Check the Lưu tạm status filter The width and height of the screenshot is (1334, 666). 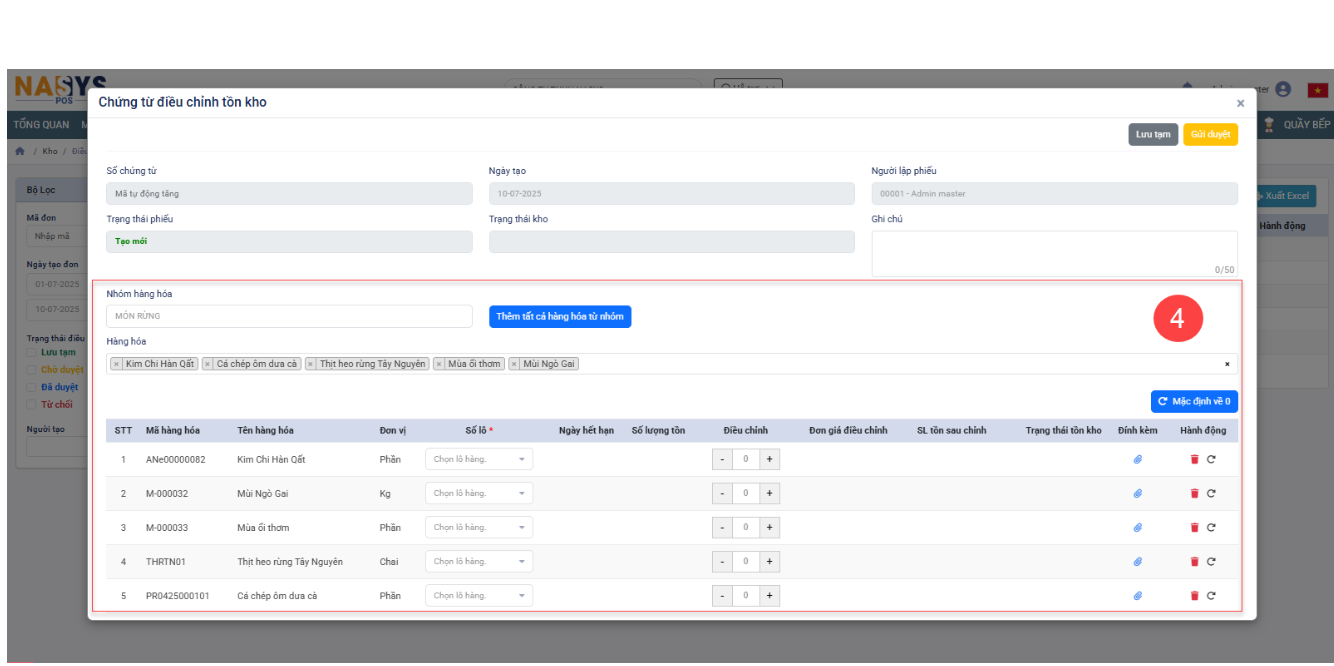pos(32,352)
